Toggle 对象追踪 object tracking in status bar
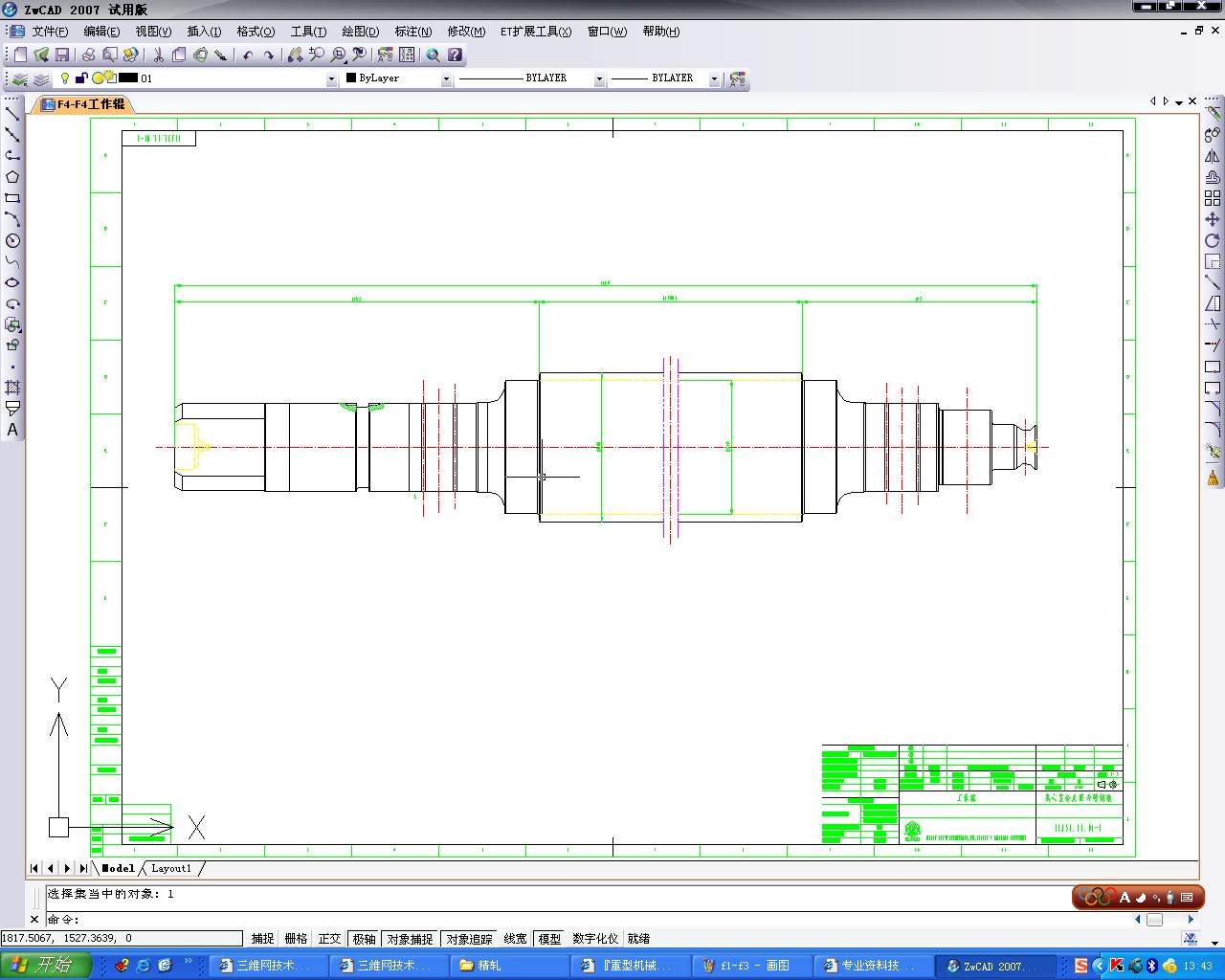This screenshot has height=980, width=1225. pos(469,939)
